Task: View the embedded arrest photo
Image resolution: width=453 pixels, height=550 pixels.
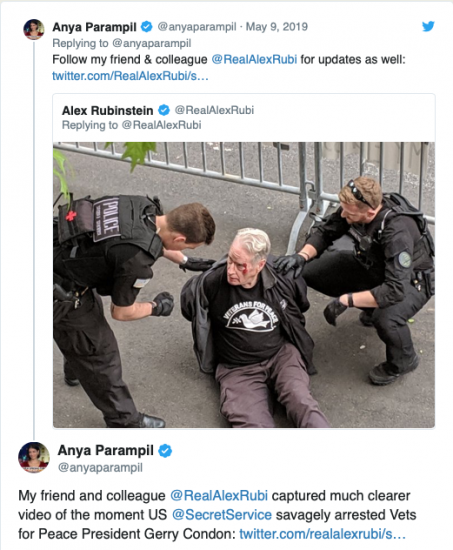Action: coord(244,285)
